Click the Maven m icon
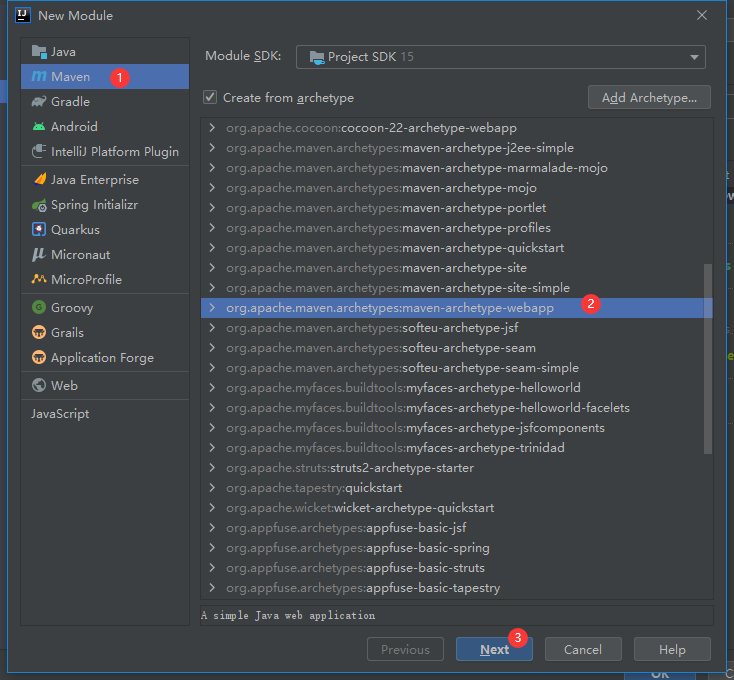734x680 pixels. pos(39,76)
